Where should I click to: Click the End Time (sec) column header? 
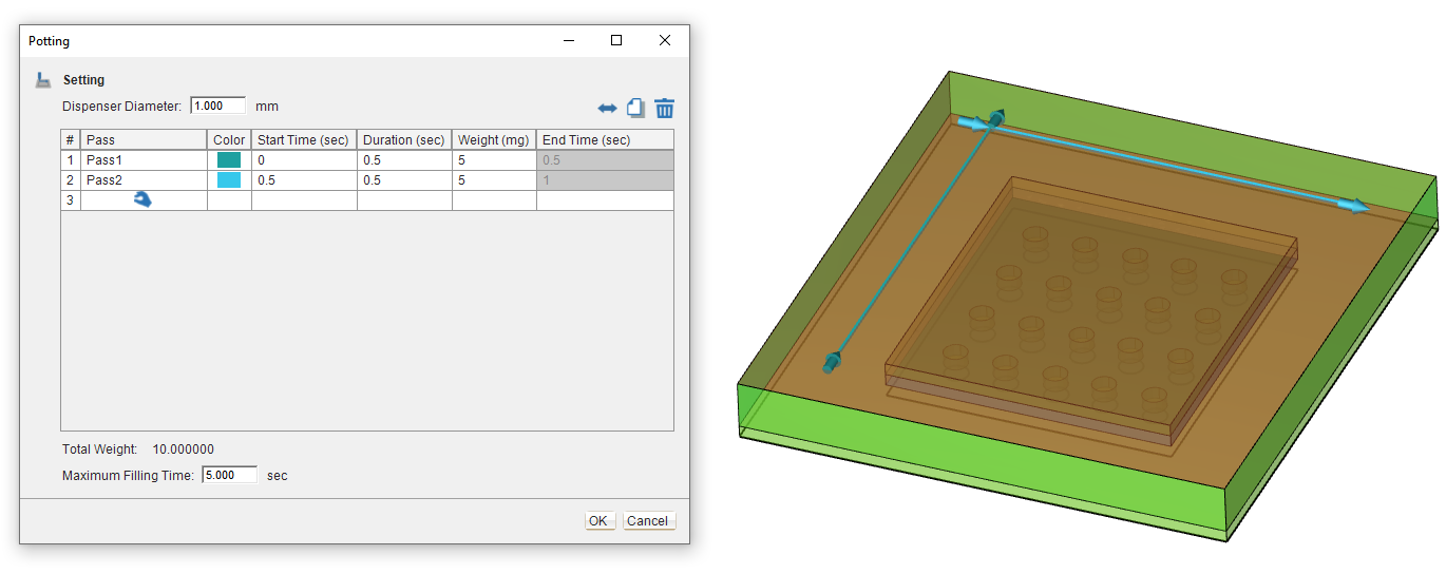pyautogui.click(x=605, y=140)
